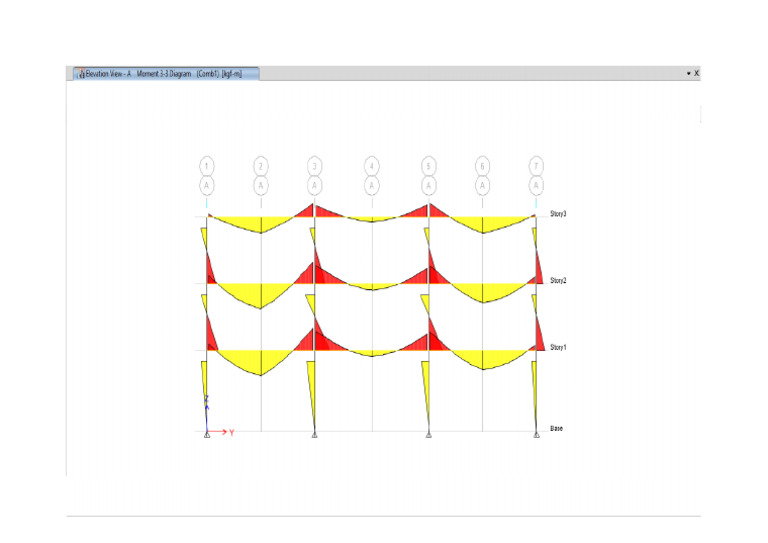The image size is (768, 543).
Task: Select the pinned support at grid 7 base
Action: pos(536,434)
